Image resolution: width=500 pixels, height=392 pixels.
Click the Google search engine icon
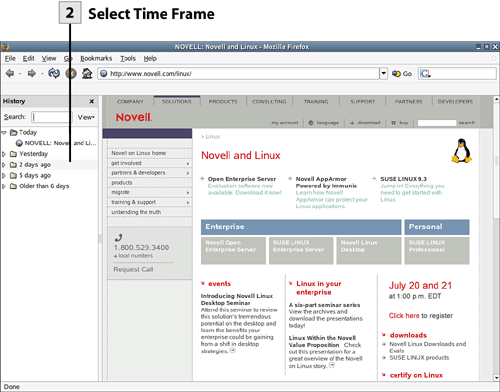(425, 74)
